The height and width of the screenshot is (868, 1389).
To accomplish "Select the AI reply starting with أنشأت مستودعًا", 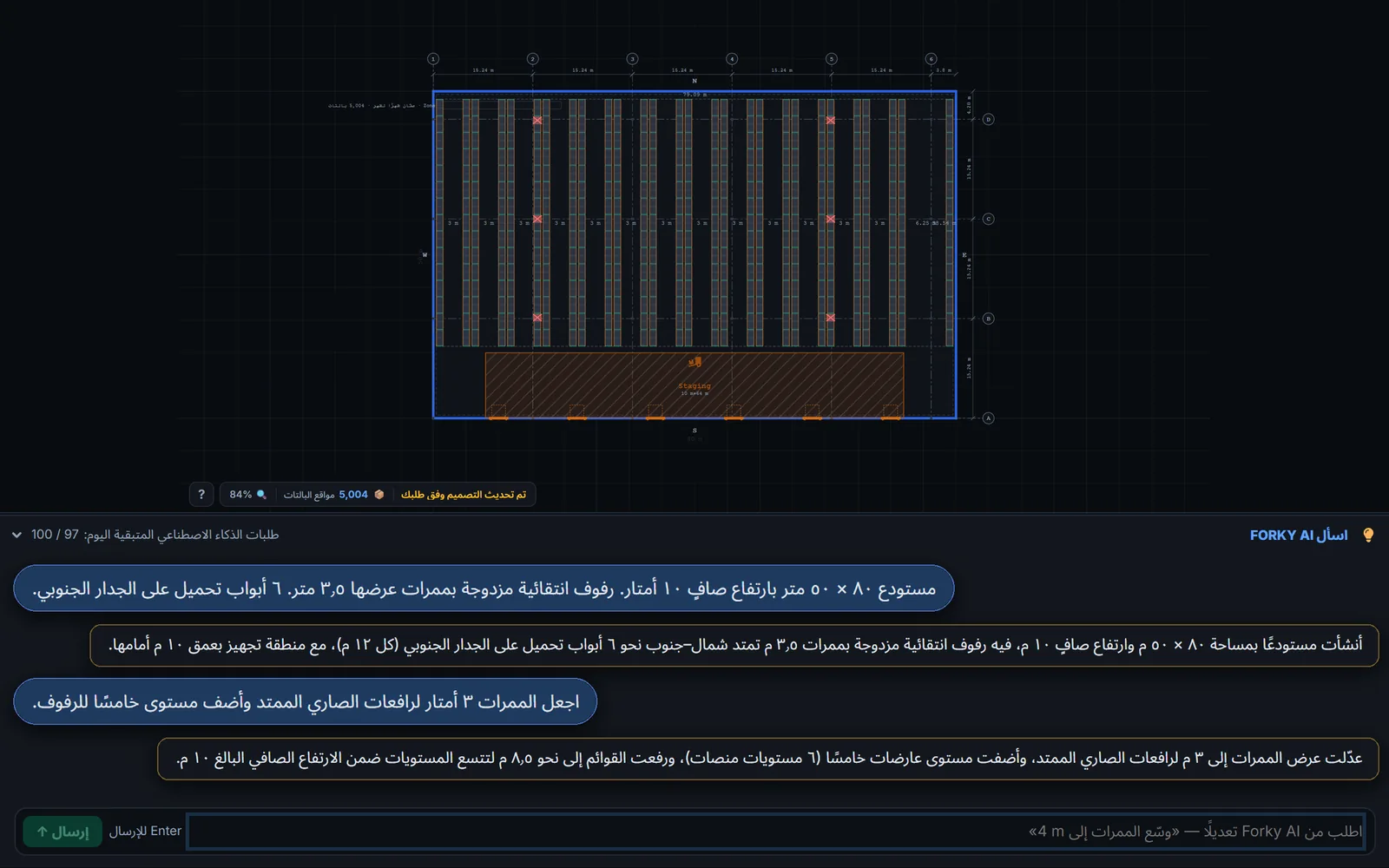I will [734, 645].
